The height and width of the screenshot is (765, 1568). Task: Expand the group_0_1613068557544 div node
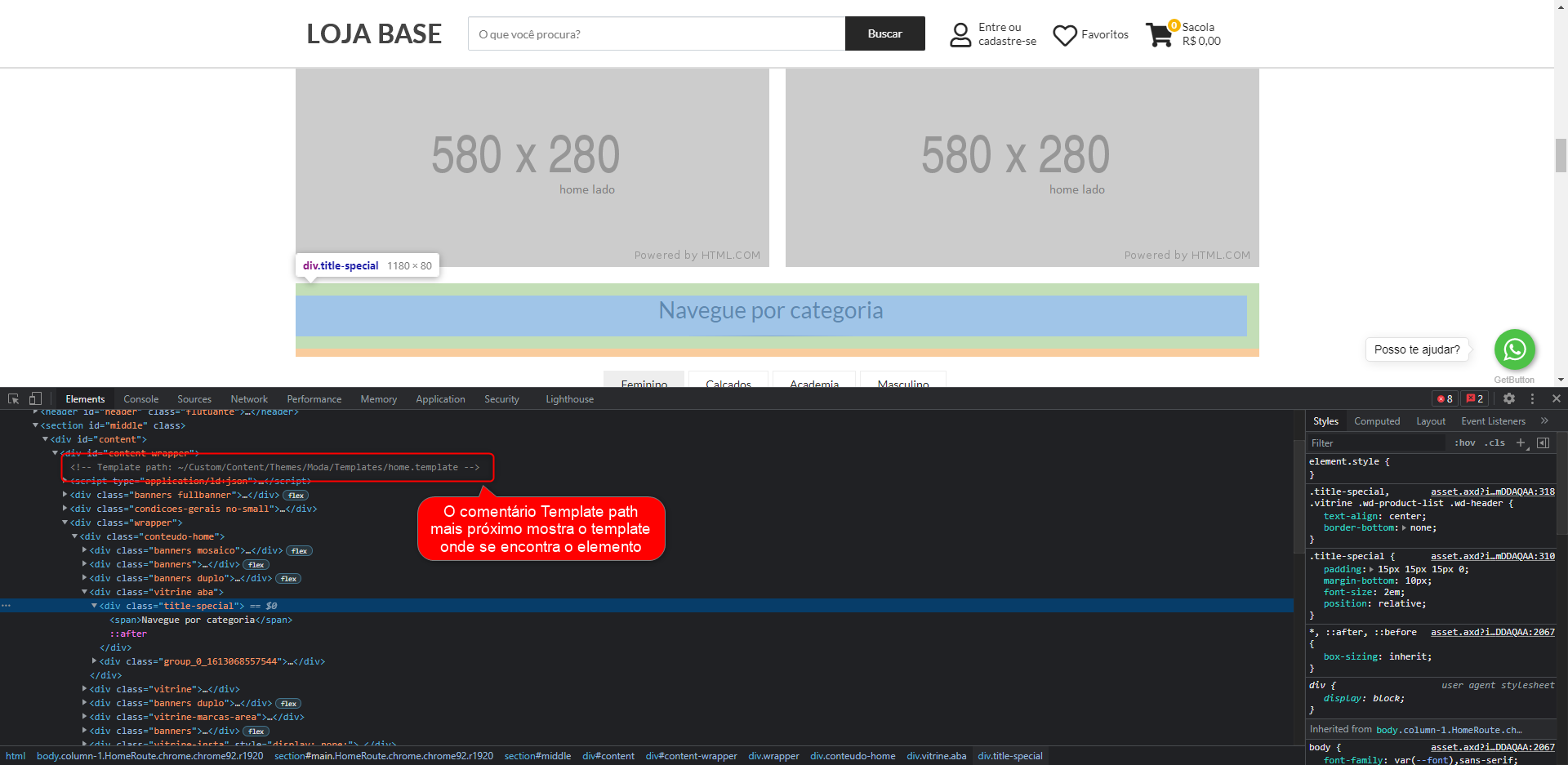95,661
